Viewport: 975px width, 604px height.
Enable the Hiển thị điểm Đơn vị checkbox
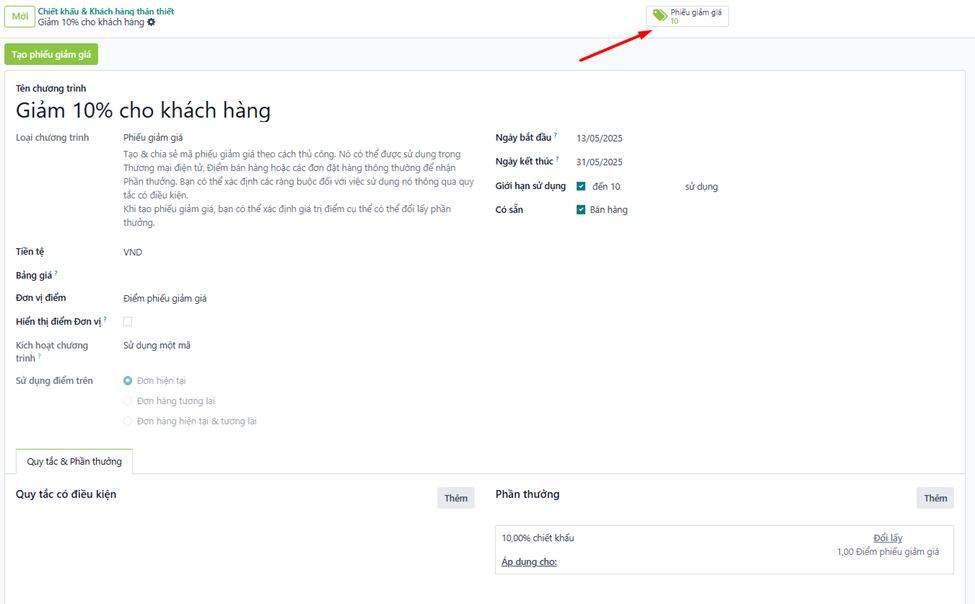[128, 322]
